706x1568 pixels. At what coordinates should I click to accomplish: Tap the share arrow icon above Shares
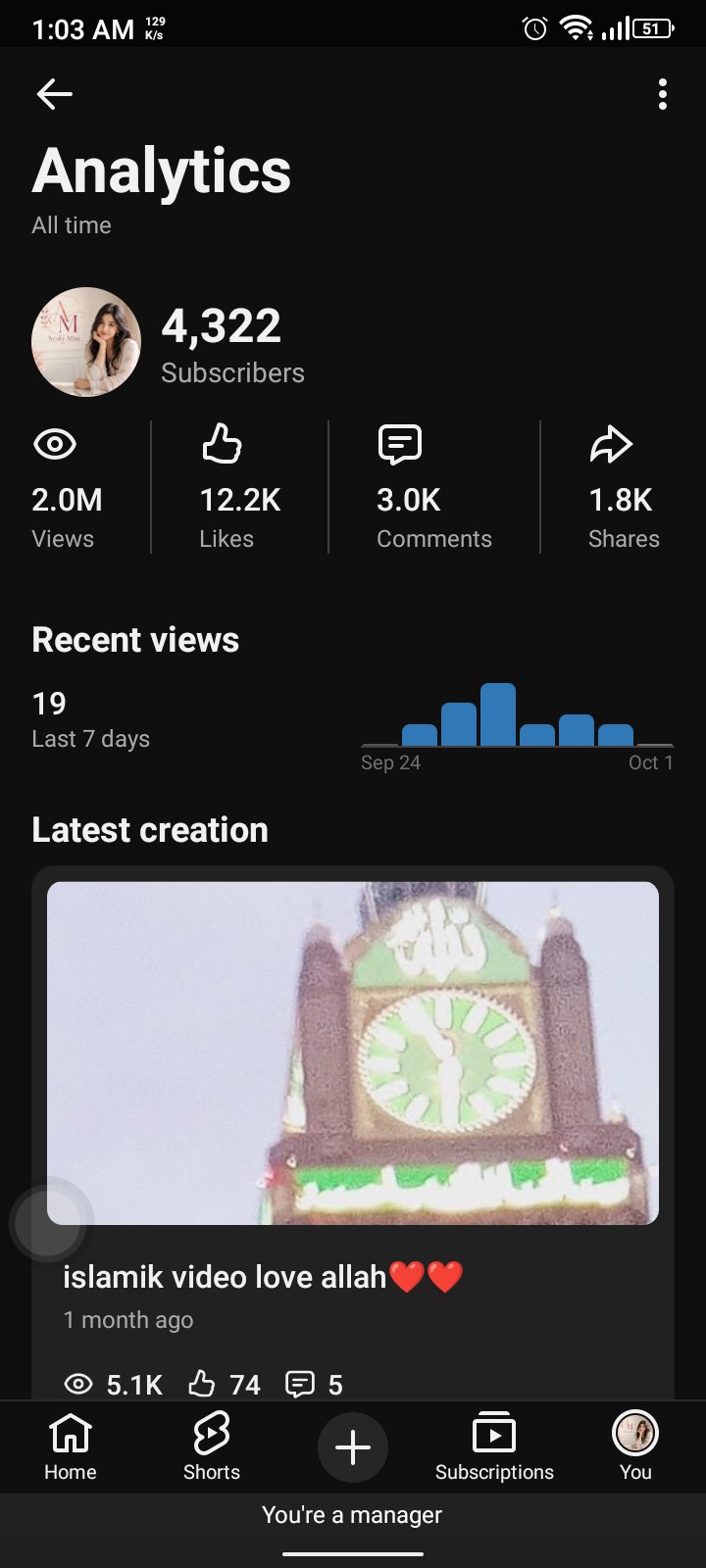611,445
